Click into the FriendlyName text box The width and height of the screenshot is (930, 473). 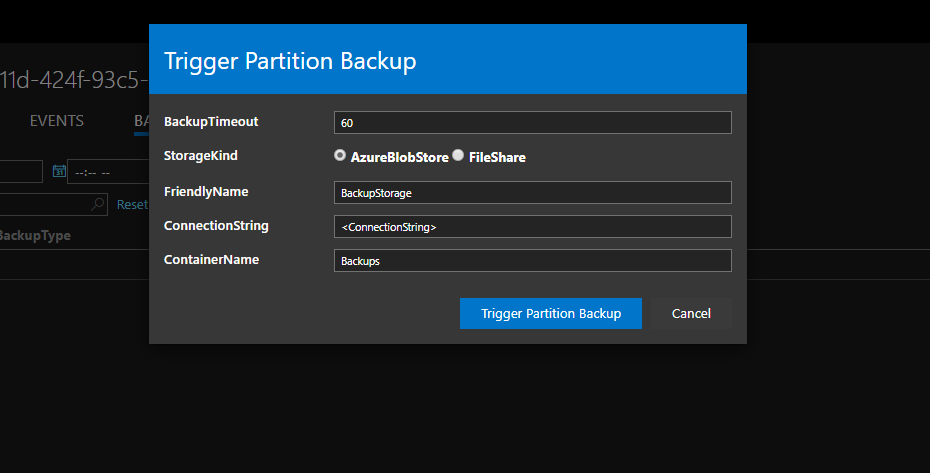[532, 192]
